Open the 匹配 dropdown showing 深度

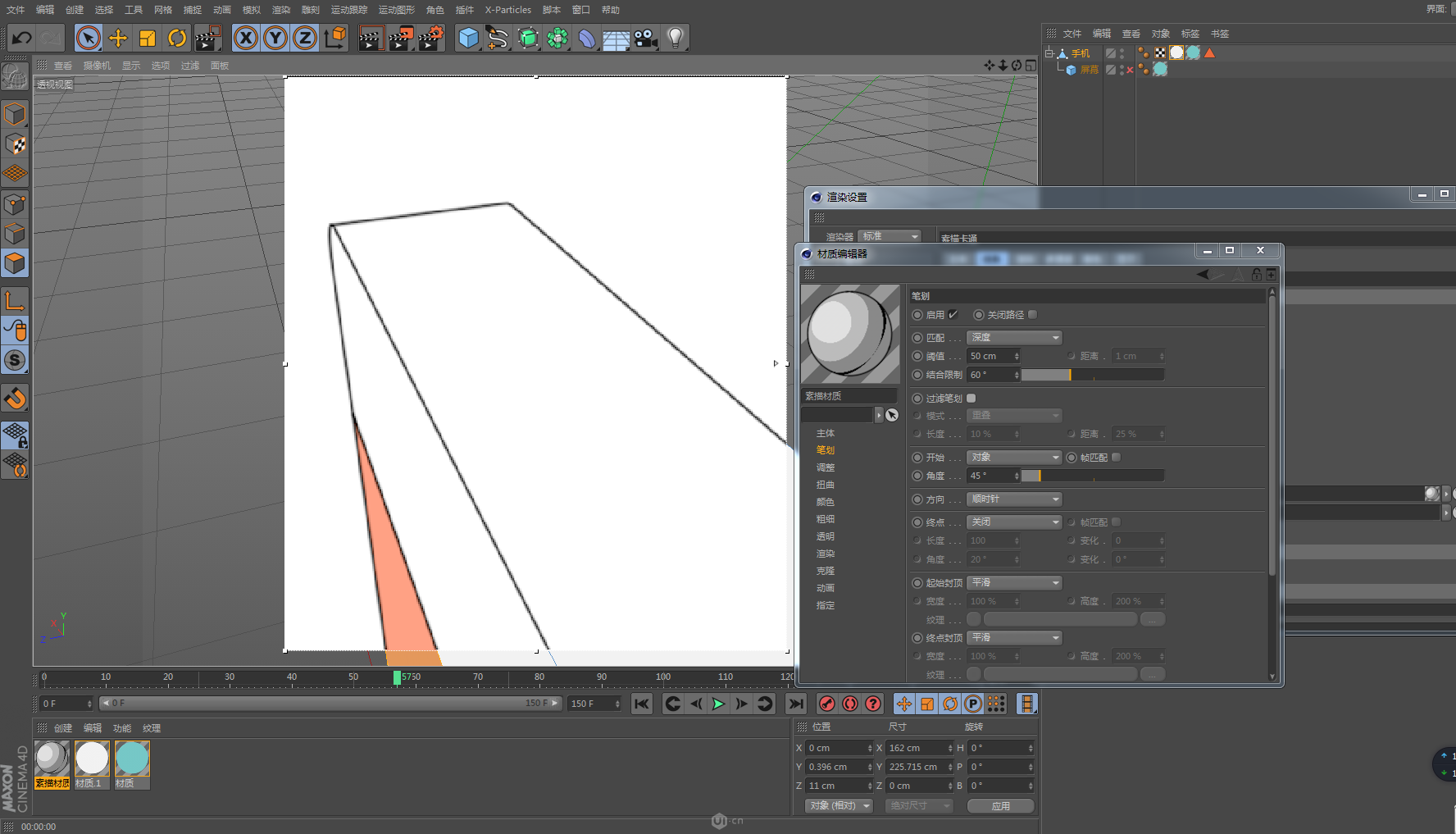point(1014,338)
